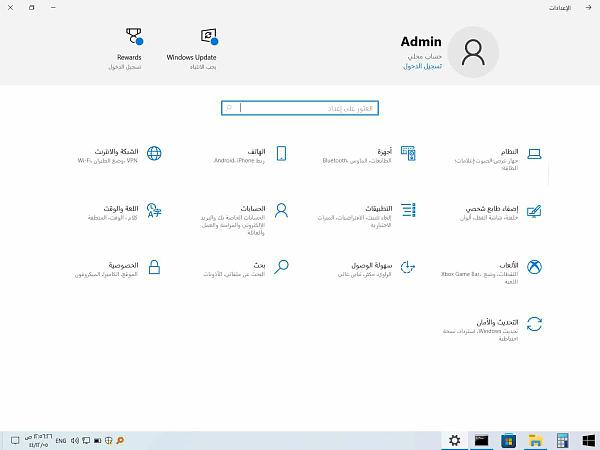
Task: Open الشبكة والإنترنت network globe category
Action: point(119,155)
